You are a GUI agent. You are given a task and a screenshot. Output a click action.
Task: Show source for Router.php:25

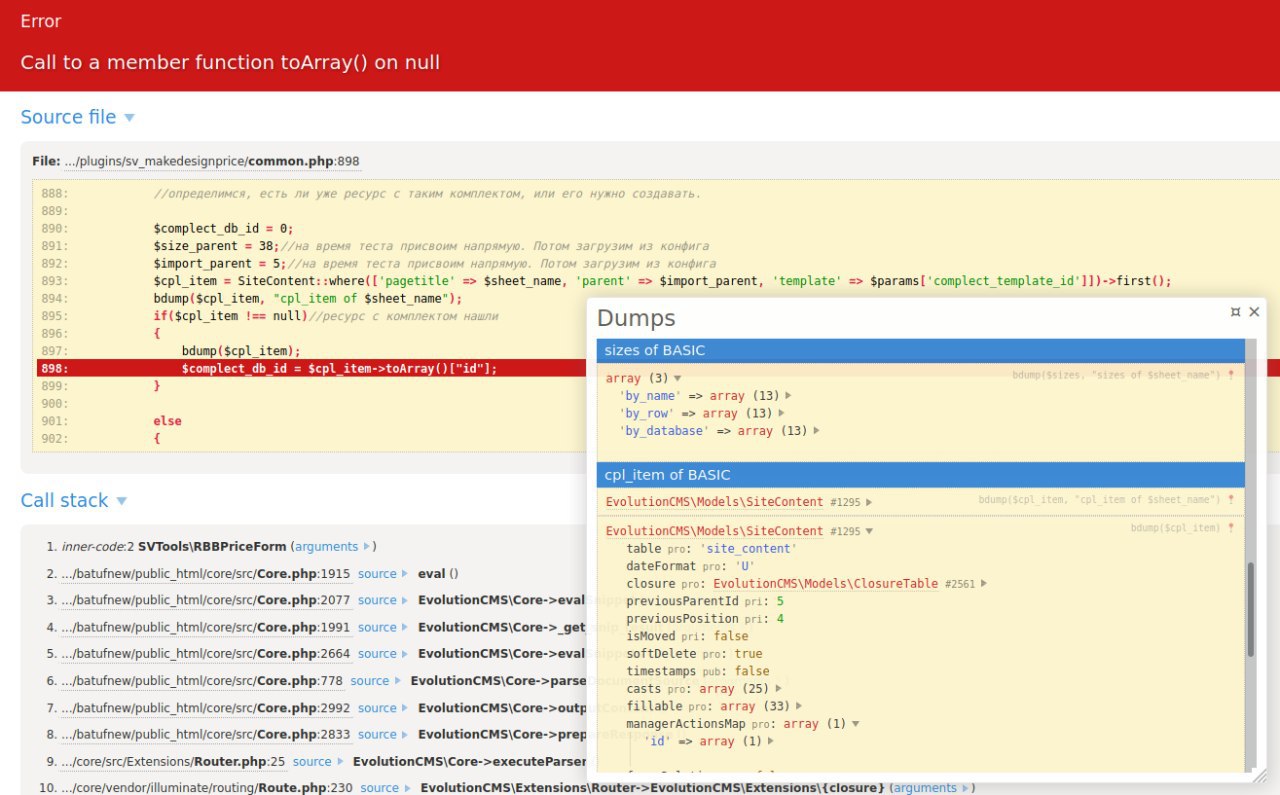[x=318, y=762]
